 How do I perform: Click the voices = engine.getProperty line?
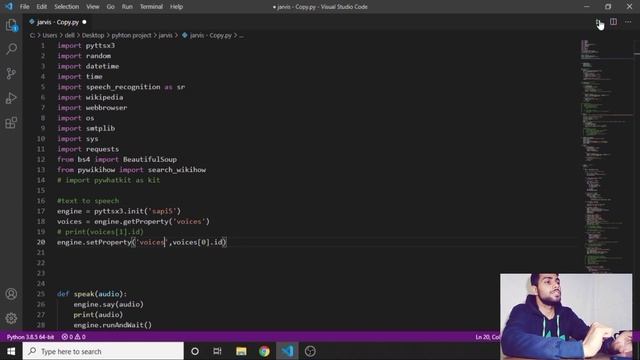click(133, 222)
